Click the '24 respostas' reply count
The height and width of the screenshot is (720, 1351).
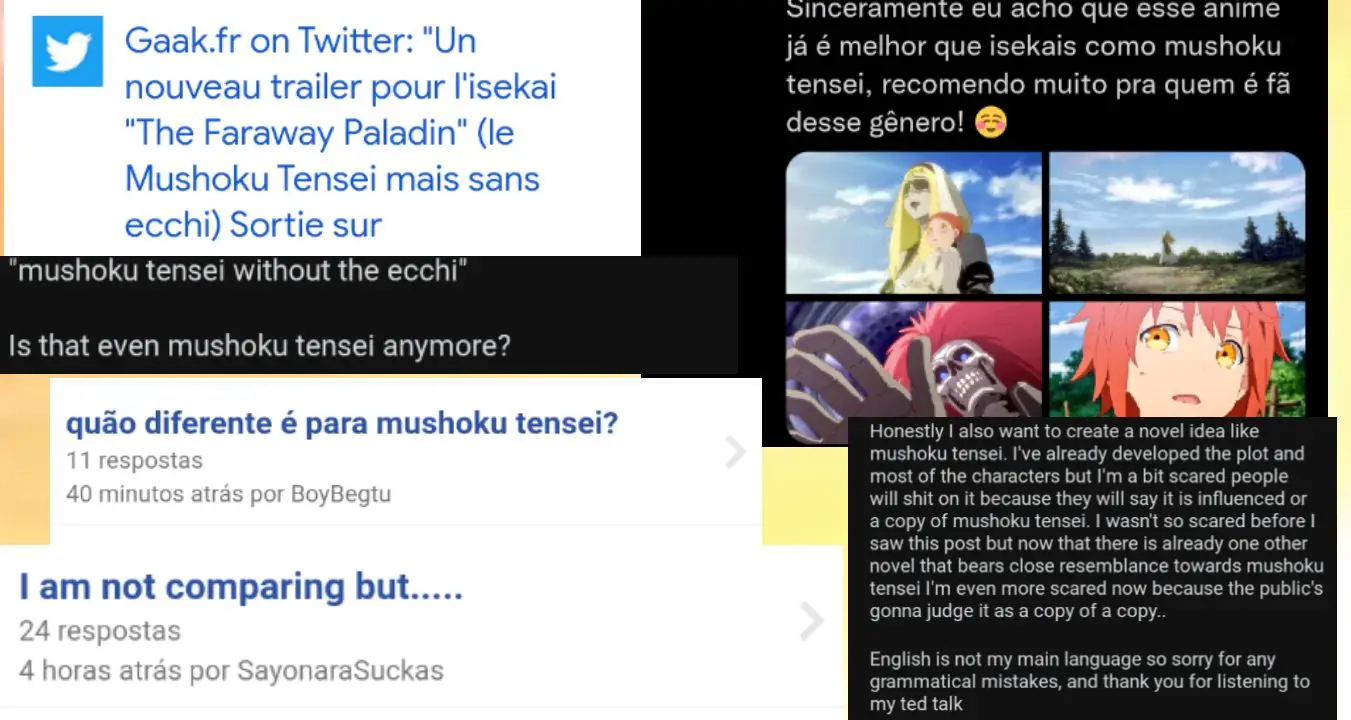click(x=100, y=631)
